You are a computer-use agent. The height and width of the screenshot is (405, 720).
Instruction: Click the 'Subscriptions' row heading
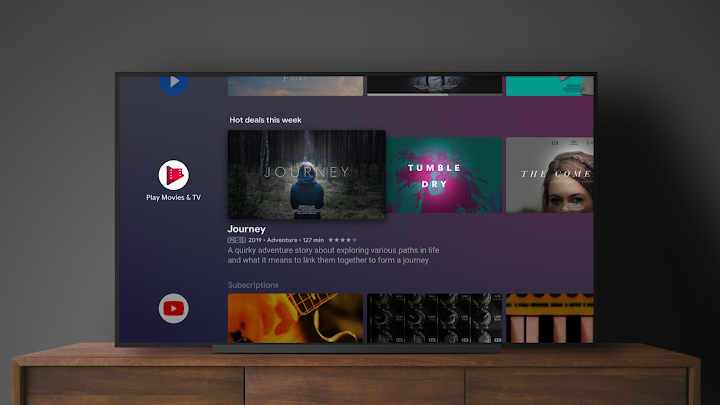(x=253, y=285)
